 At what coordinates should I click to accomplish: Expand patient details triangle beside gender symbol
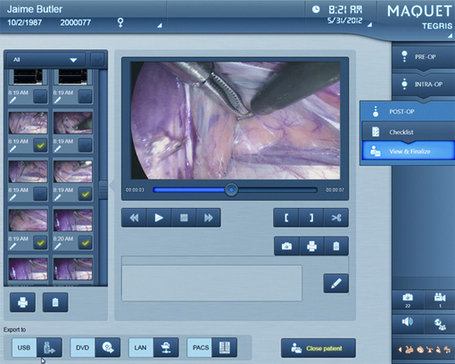(x=160, y=25)
